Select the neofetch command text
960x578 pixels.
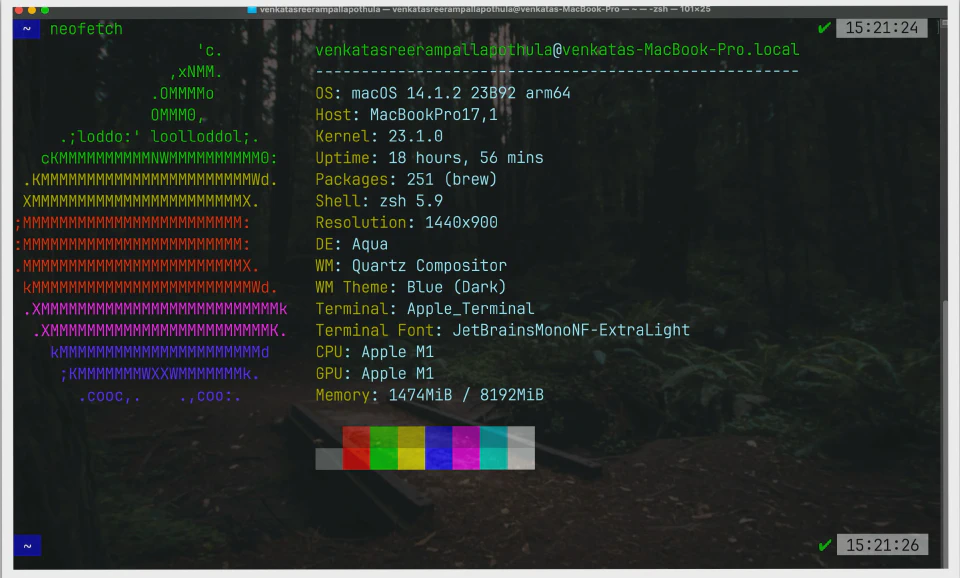87,30
